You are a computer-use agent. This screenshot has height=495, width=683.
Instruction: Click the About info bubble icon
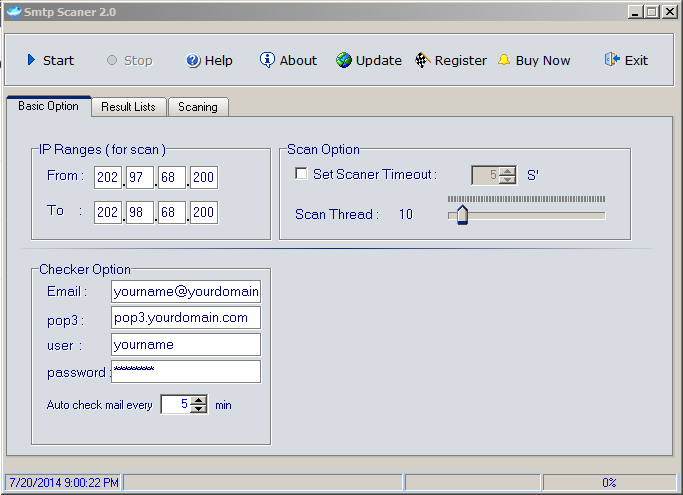click(x=267, y=60)
